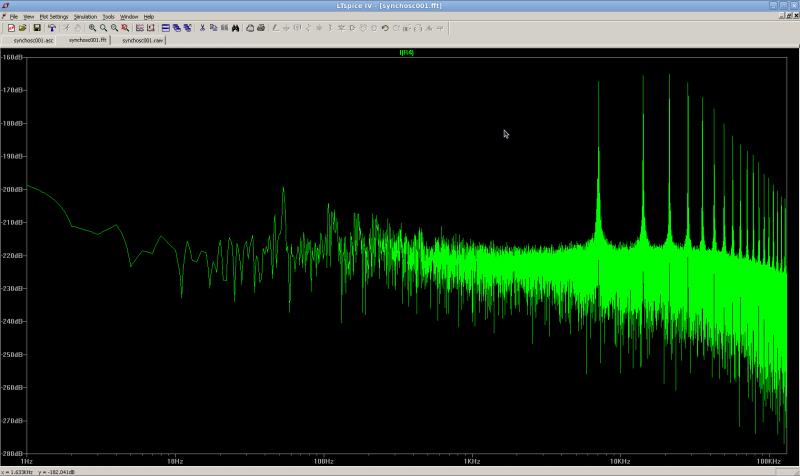
Task: Open the File menu
Action: (14, 17)
